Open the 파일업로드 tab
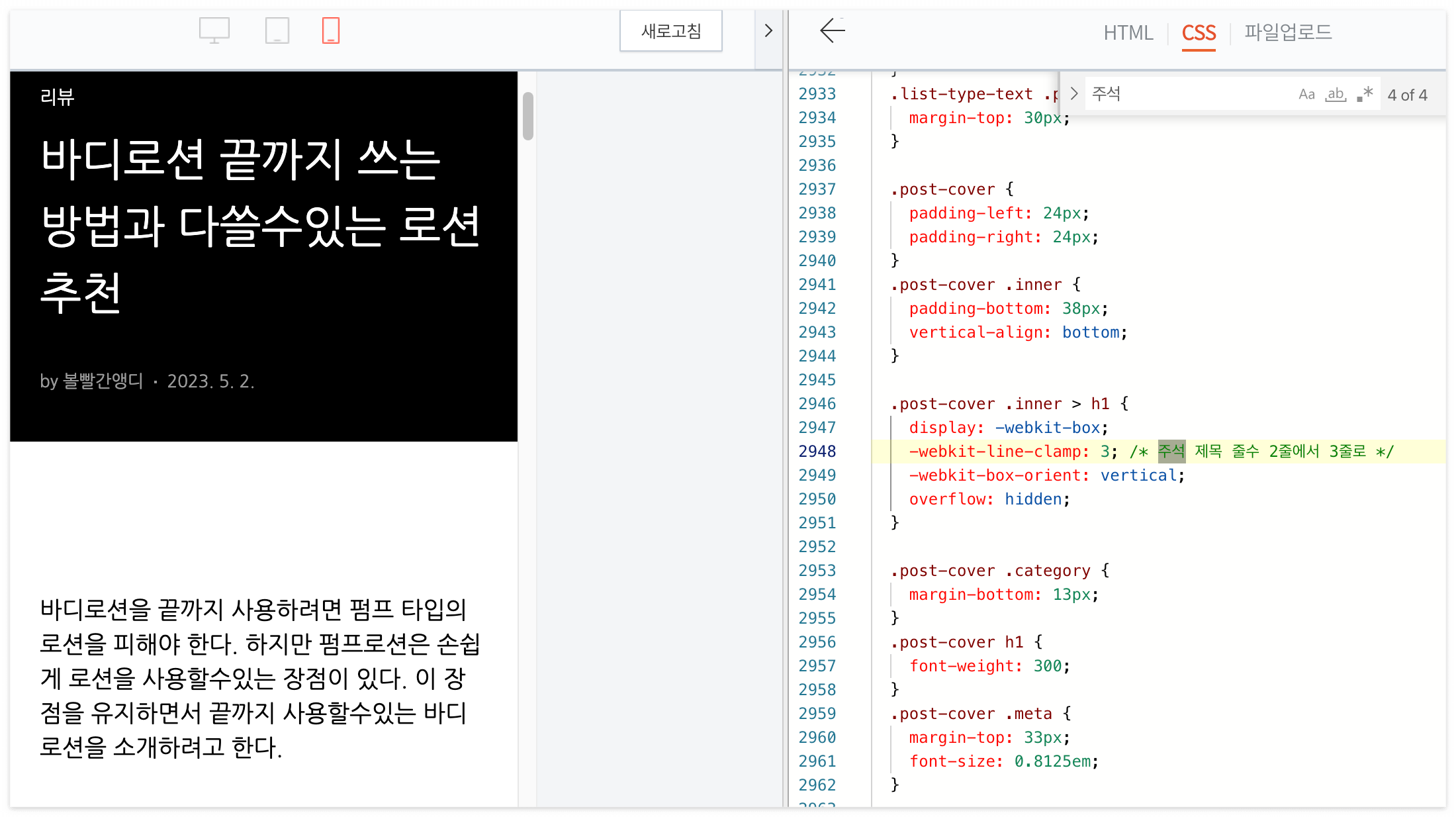The image size is (1456, 817). pyautogui.click(x=1288, y=32)
